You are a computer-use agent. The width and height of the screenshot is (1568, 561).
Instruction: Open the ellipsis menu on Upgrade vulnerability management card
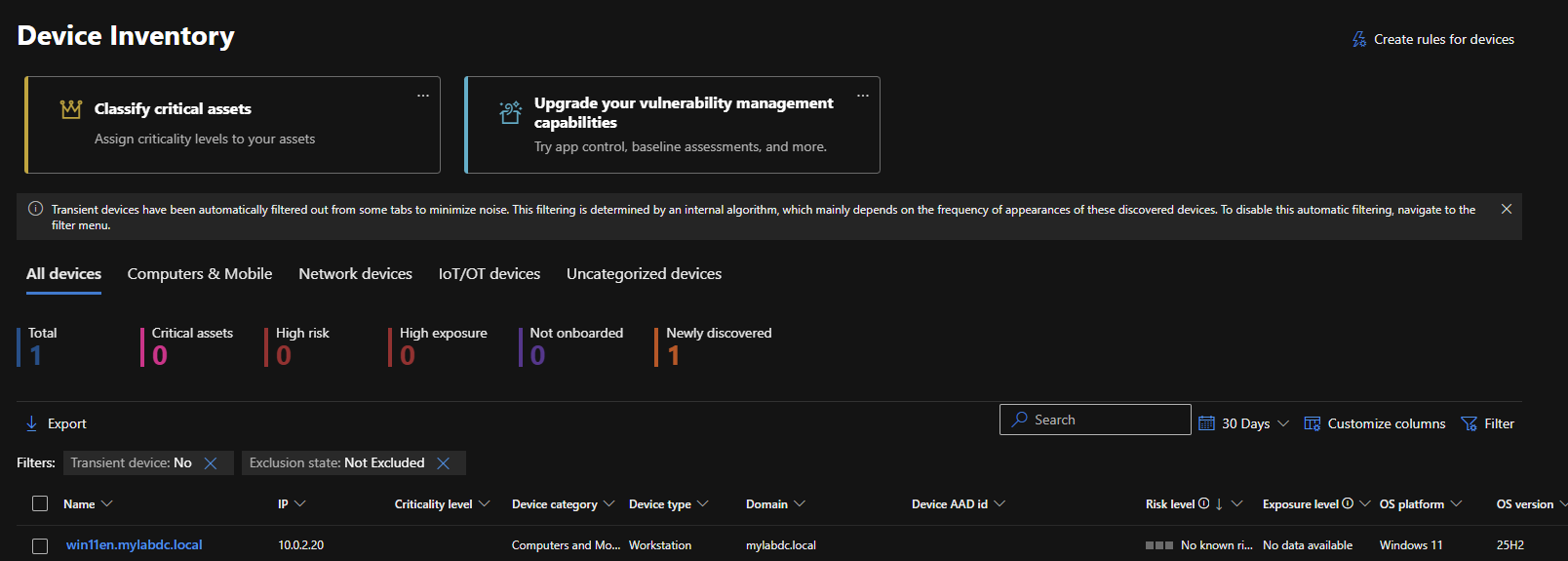click(863, 96)
